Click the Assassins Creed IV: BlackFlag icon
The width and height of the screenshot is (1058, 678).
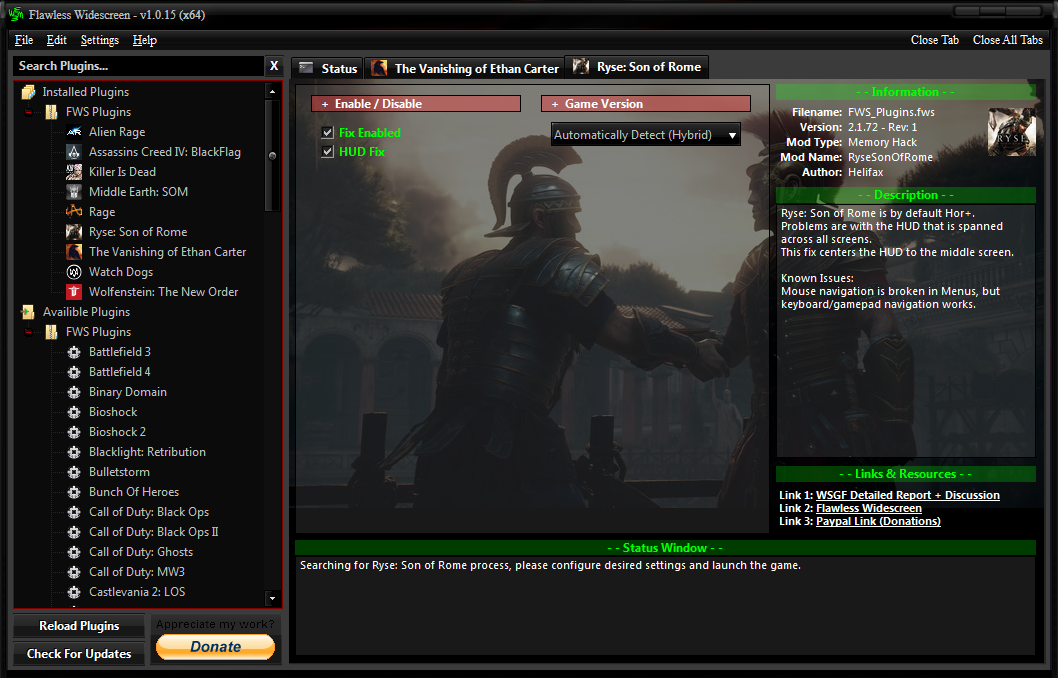pyautogui.click(x=74, y=152)
